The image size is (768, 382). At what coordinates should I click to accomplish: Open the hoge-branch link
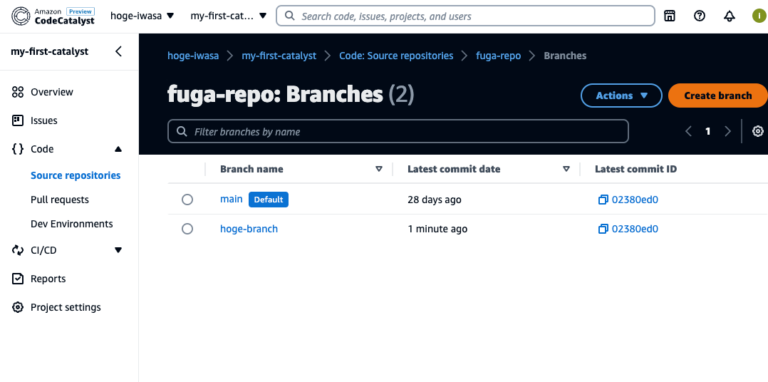pos(249,229)
